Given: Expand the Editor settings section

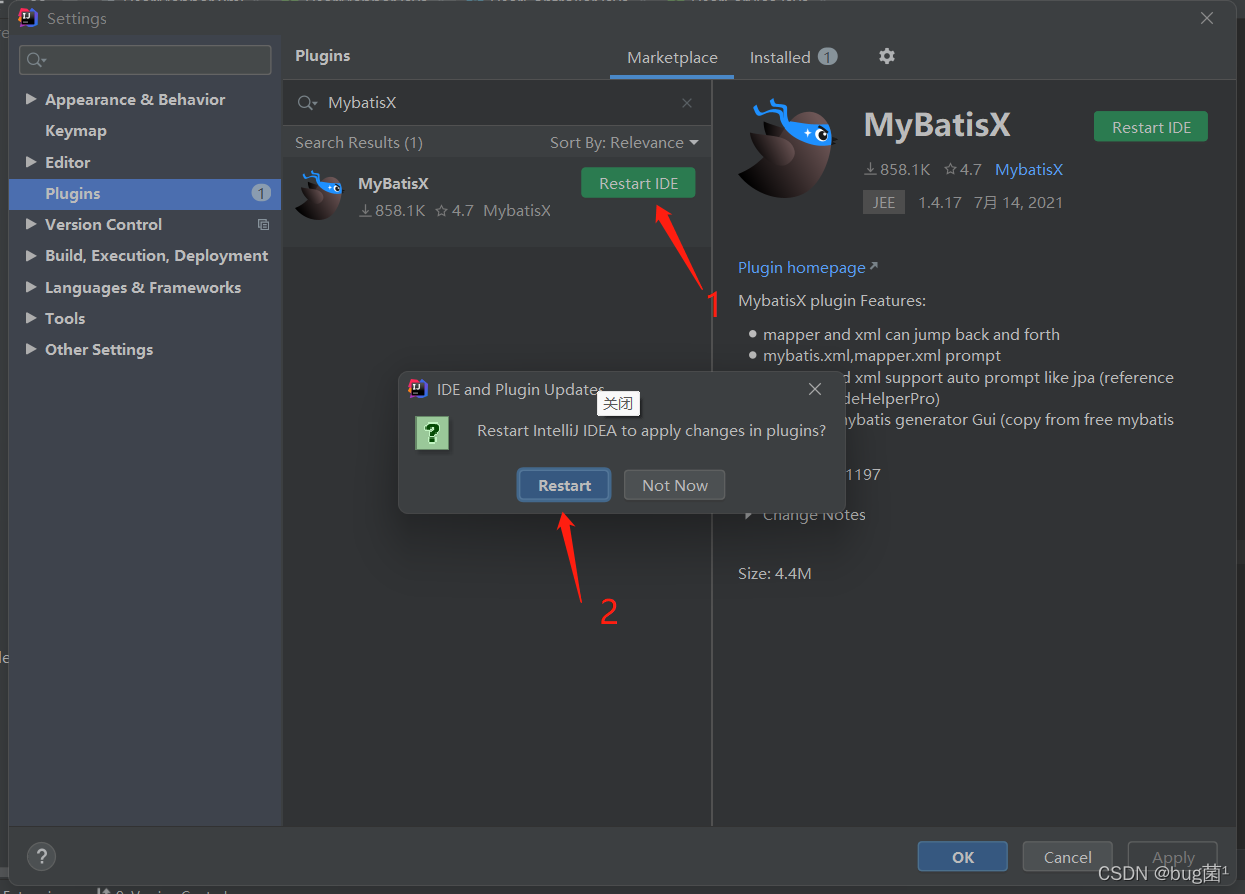Looking at the screenshot, I should tap(31, 162).
